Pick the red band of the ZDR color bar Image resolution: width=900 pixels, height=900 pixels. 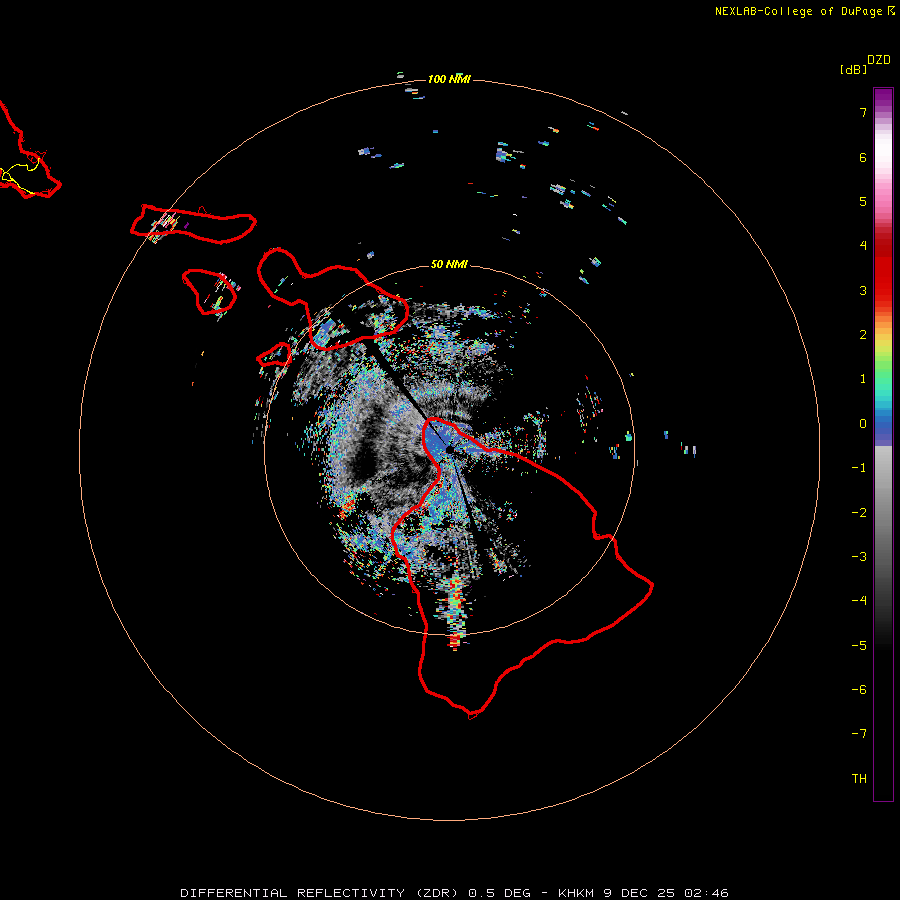pos(883,276)
